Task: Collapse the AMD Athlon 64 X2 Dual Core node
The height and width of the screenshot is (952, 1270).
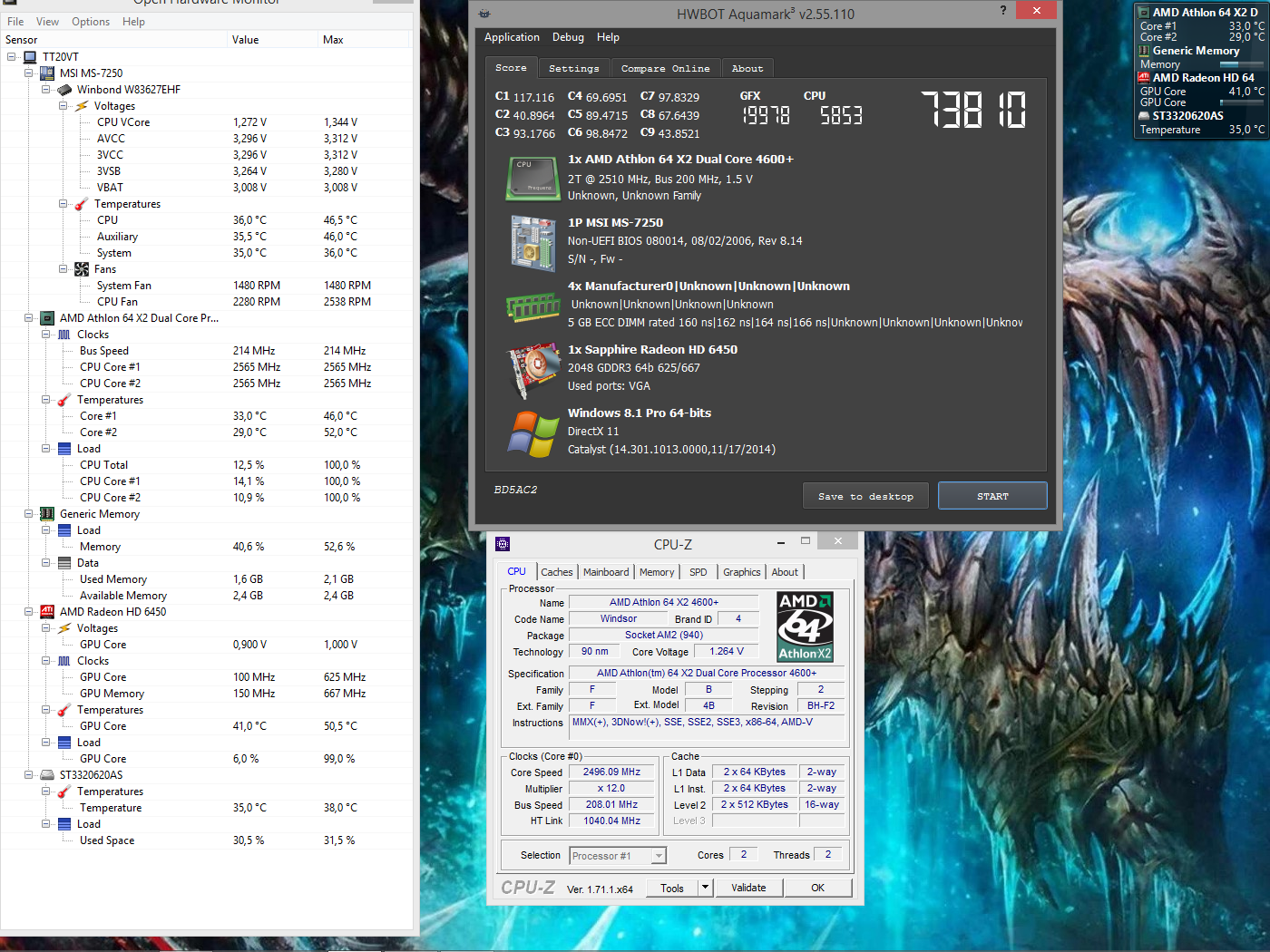Action: 29,318
